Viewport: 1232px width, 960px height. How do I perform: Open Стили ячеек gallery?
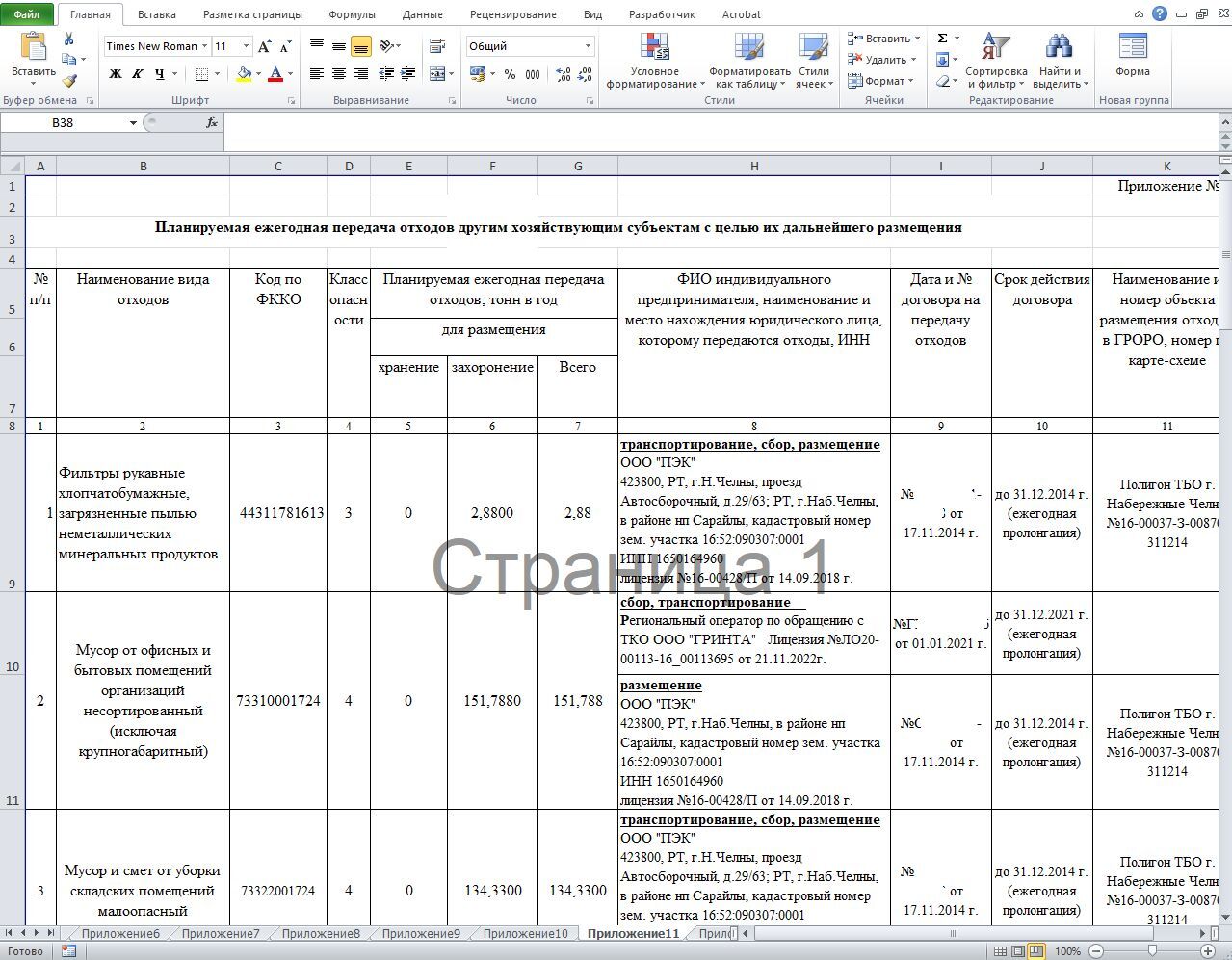[x=814, y=62]
